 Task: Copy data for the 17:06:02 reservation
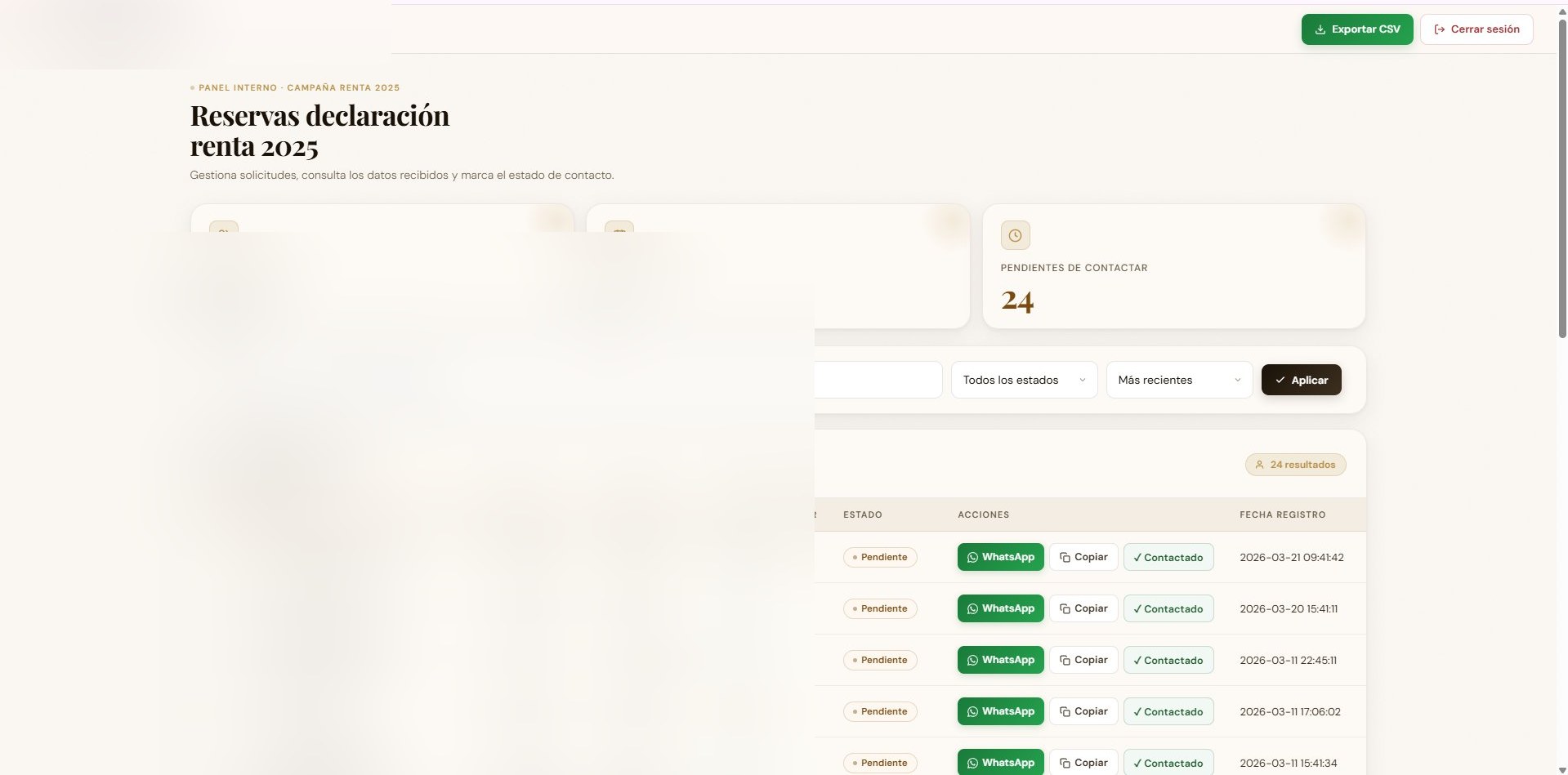pos(1083,711)
